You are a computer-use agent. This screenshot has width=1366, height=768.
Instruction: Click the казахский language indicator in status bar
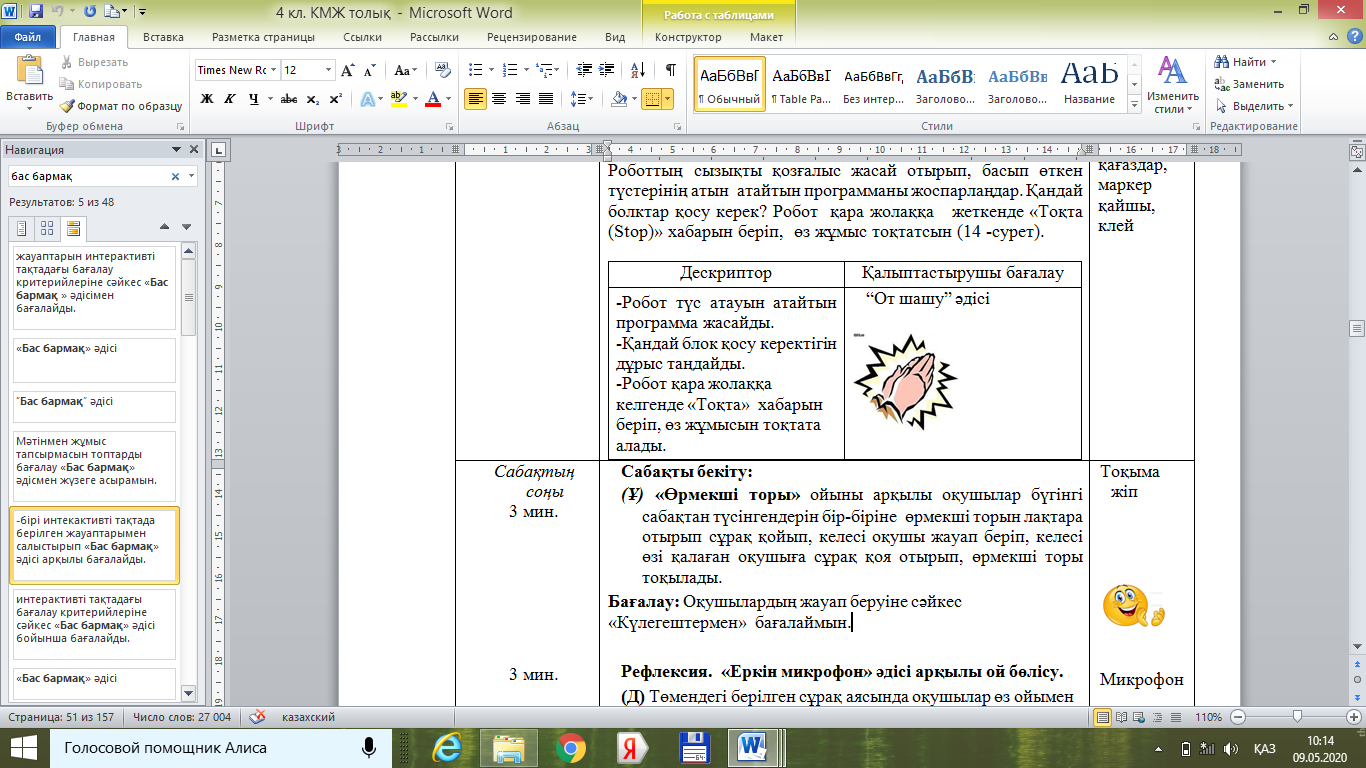pyautogui.click(x=310, y=717)
